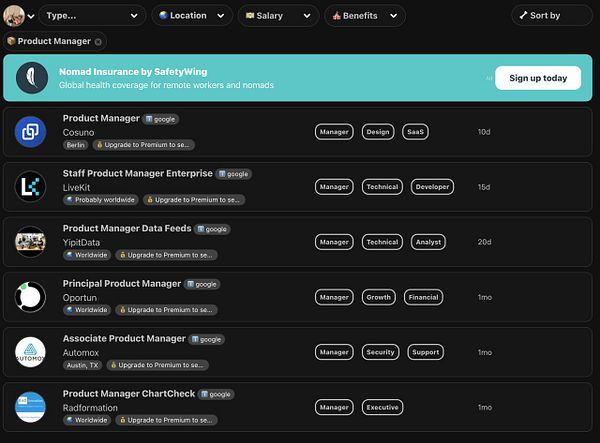
Task: Open Staff Product Manager Enterprise job
Action: 138,173
